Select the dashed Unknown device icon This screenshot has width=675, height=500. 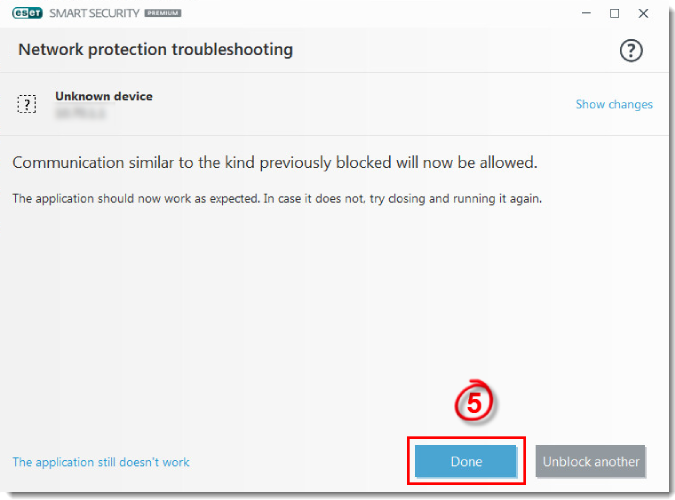[27, 104]
